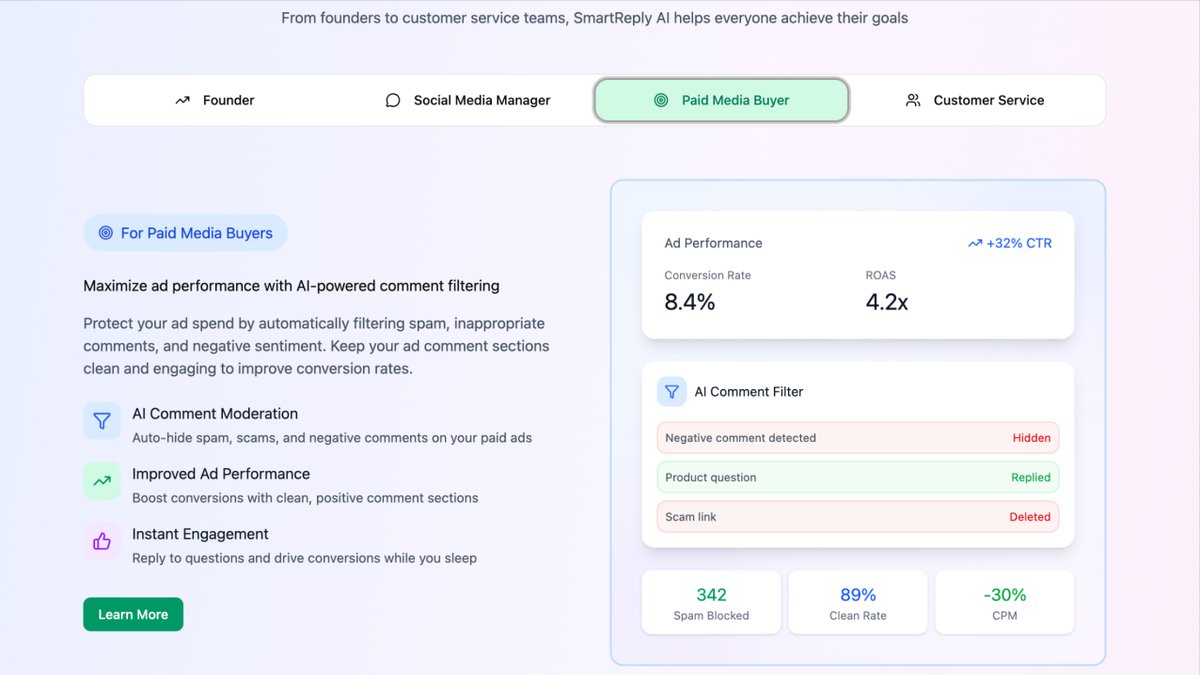Select the Product question row
Viewport: 1200px width, 675px height.
858,477
